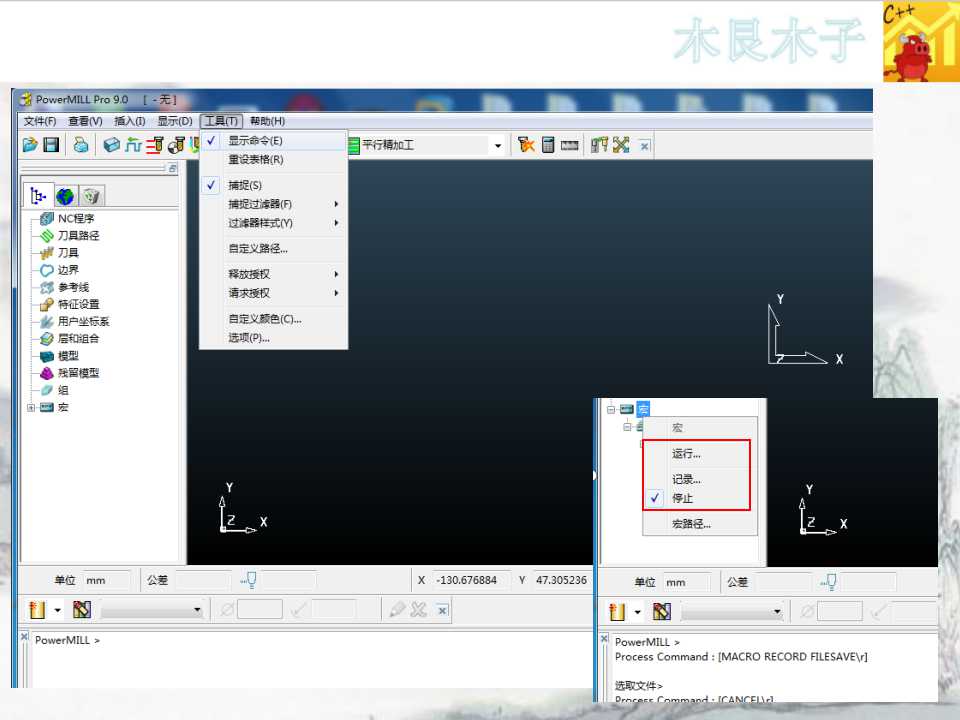Click the 工具(T) menu

(x=221, y=121)
